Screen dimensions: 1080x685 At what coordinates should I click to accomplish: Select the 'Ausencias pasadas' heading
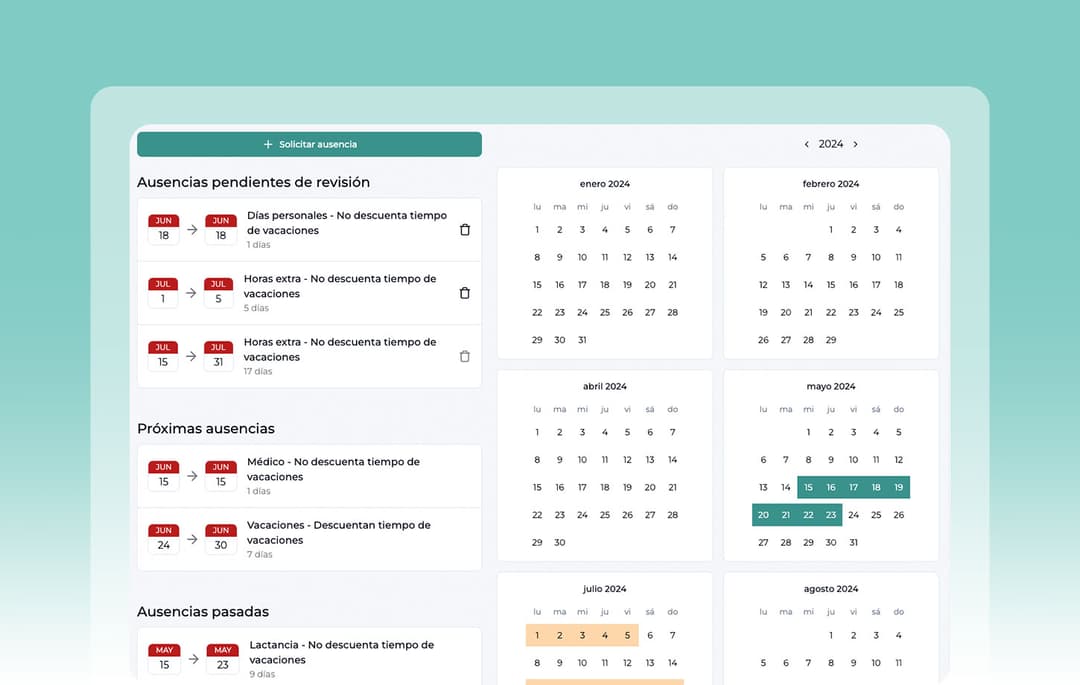pos(203,612)
